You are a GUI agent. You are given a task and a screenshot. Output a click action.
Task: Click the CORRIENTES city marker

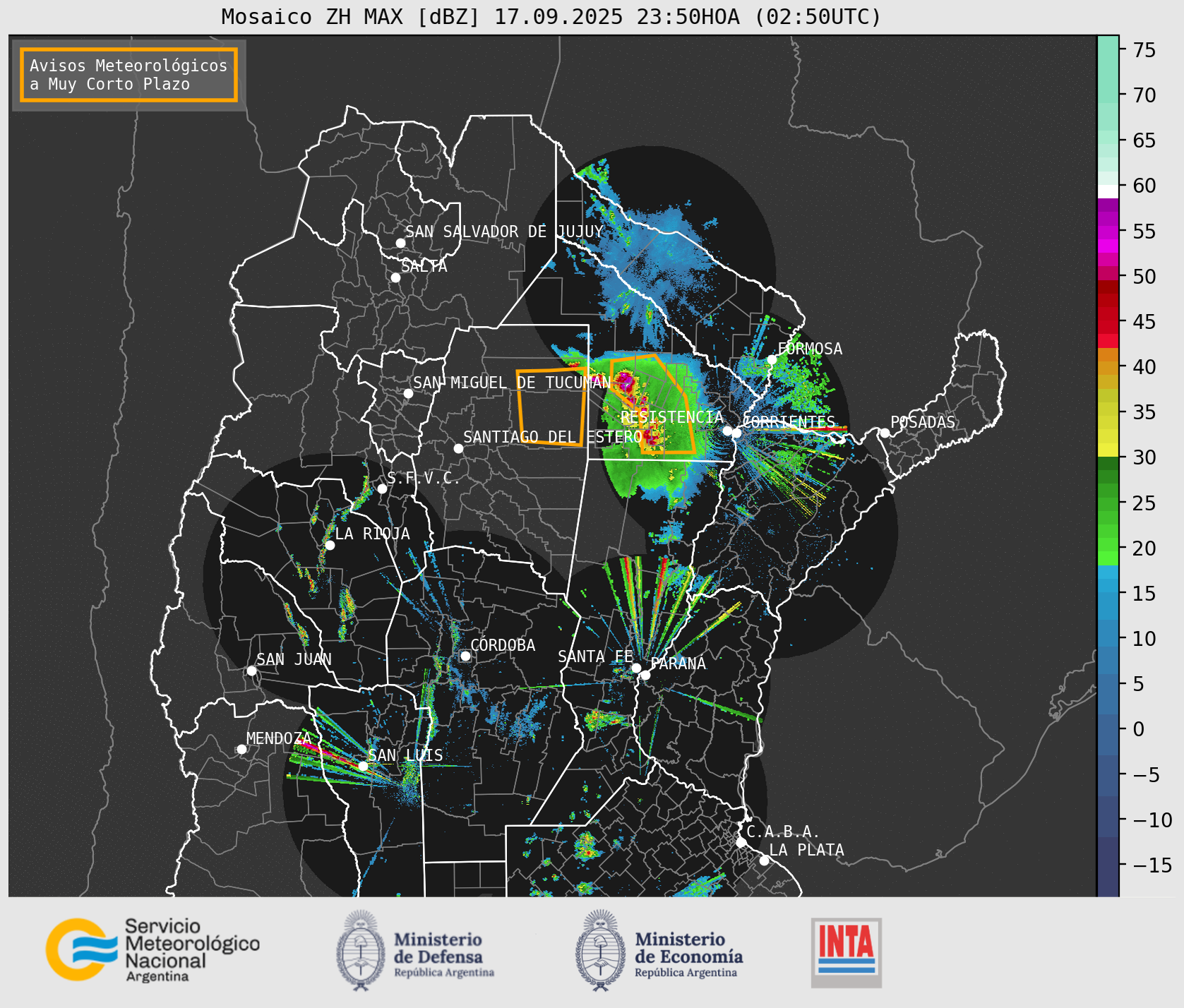point(736,433)
